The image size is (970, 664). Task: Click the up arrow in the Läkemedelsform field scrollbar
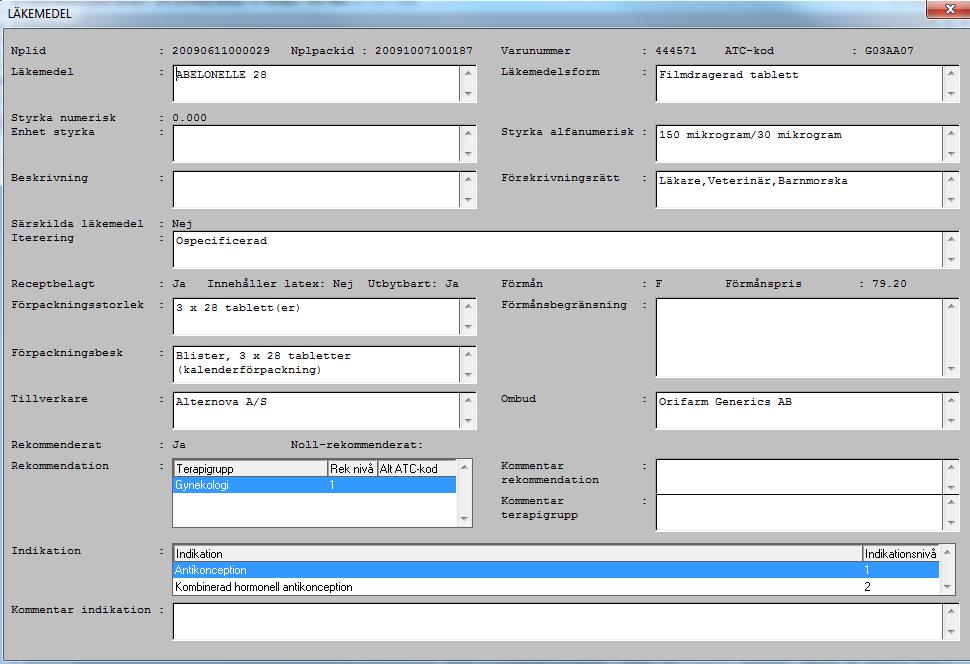coord(951,73)
